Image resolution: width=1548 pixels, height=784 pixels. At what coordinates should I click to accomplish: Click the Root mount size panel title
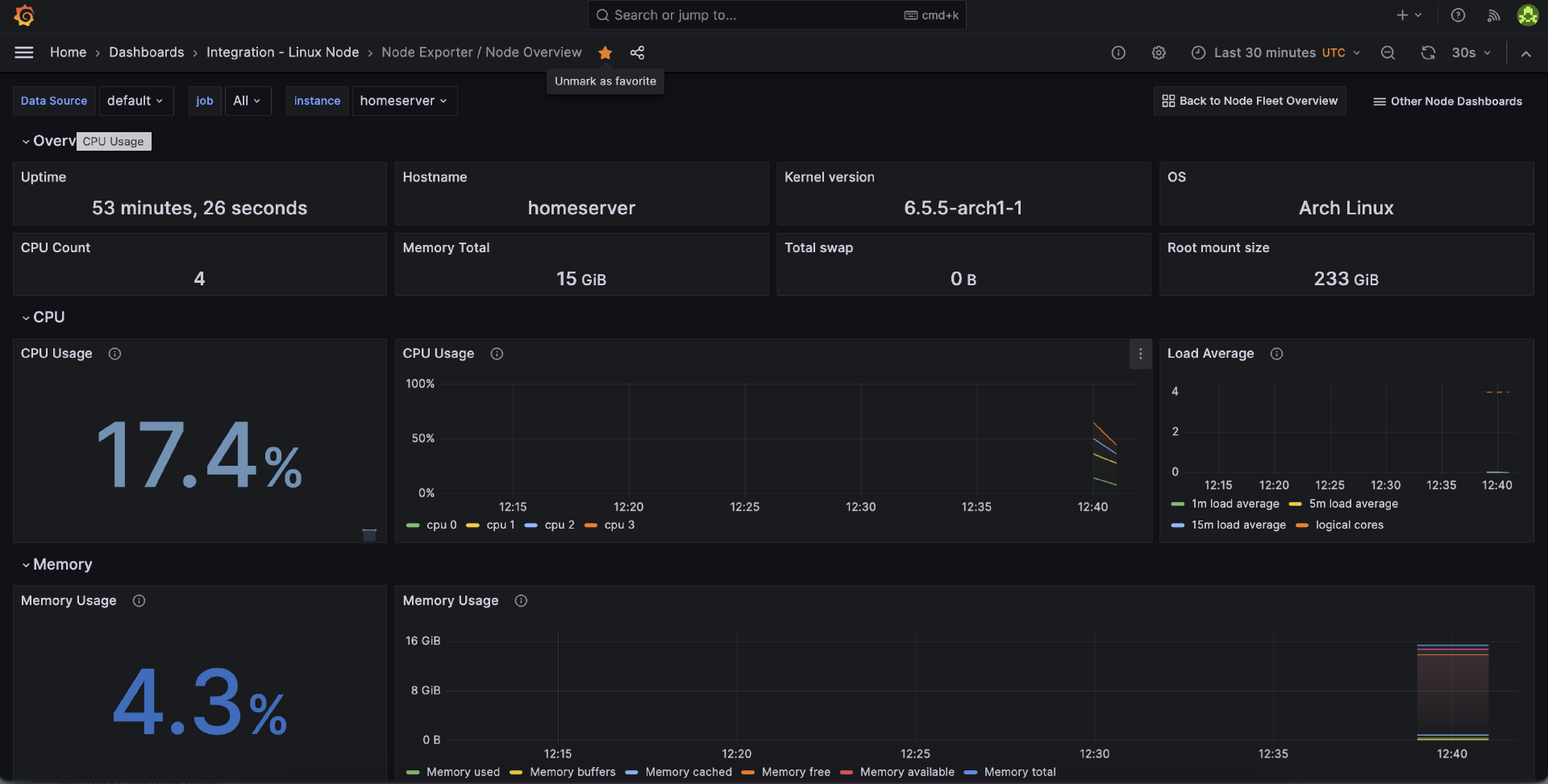coord(1218,248)
